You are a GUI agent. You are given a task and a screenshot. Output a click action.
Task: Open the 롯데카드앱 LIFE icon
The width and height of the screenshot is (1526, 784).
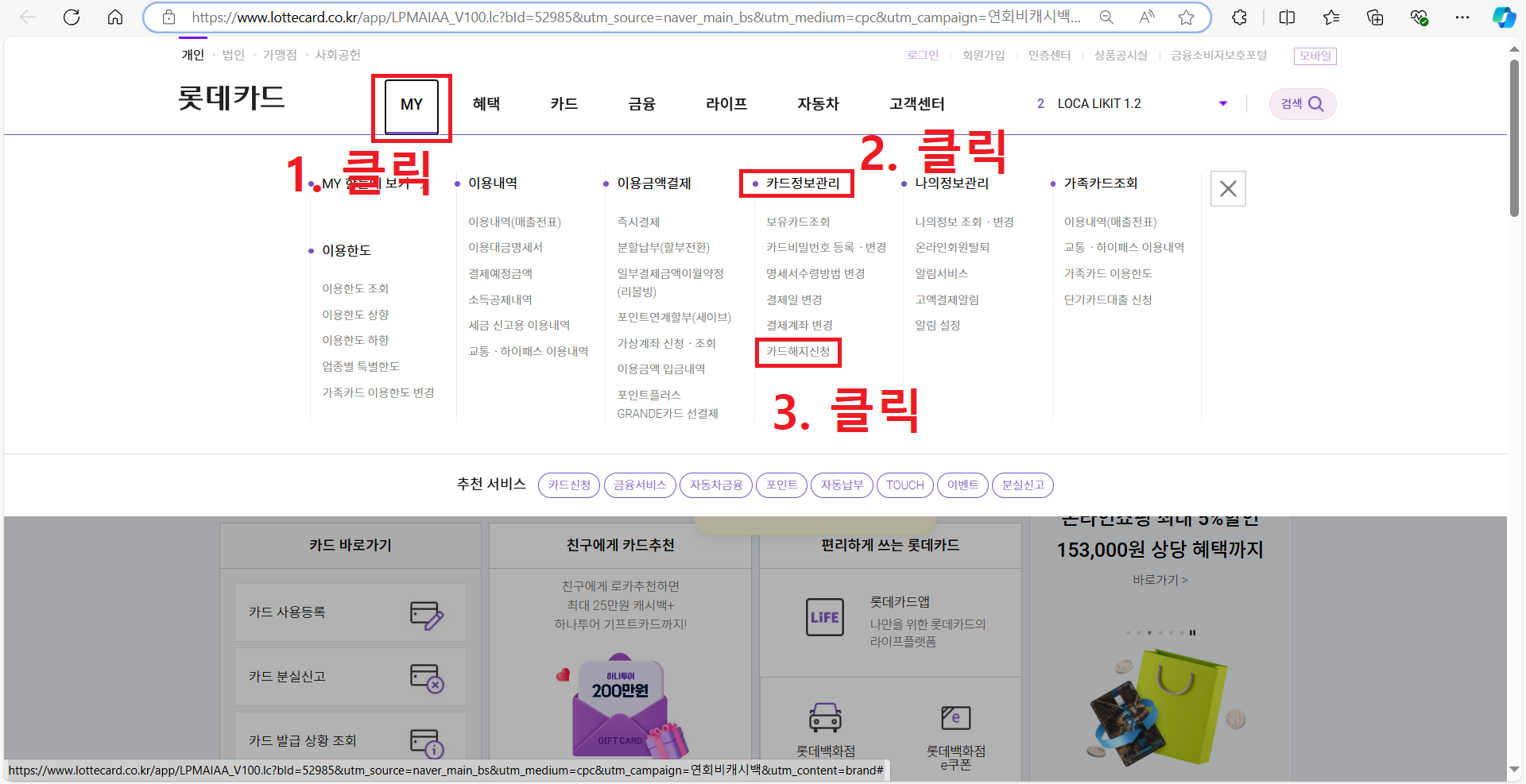click(x=825, y=617)
